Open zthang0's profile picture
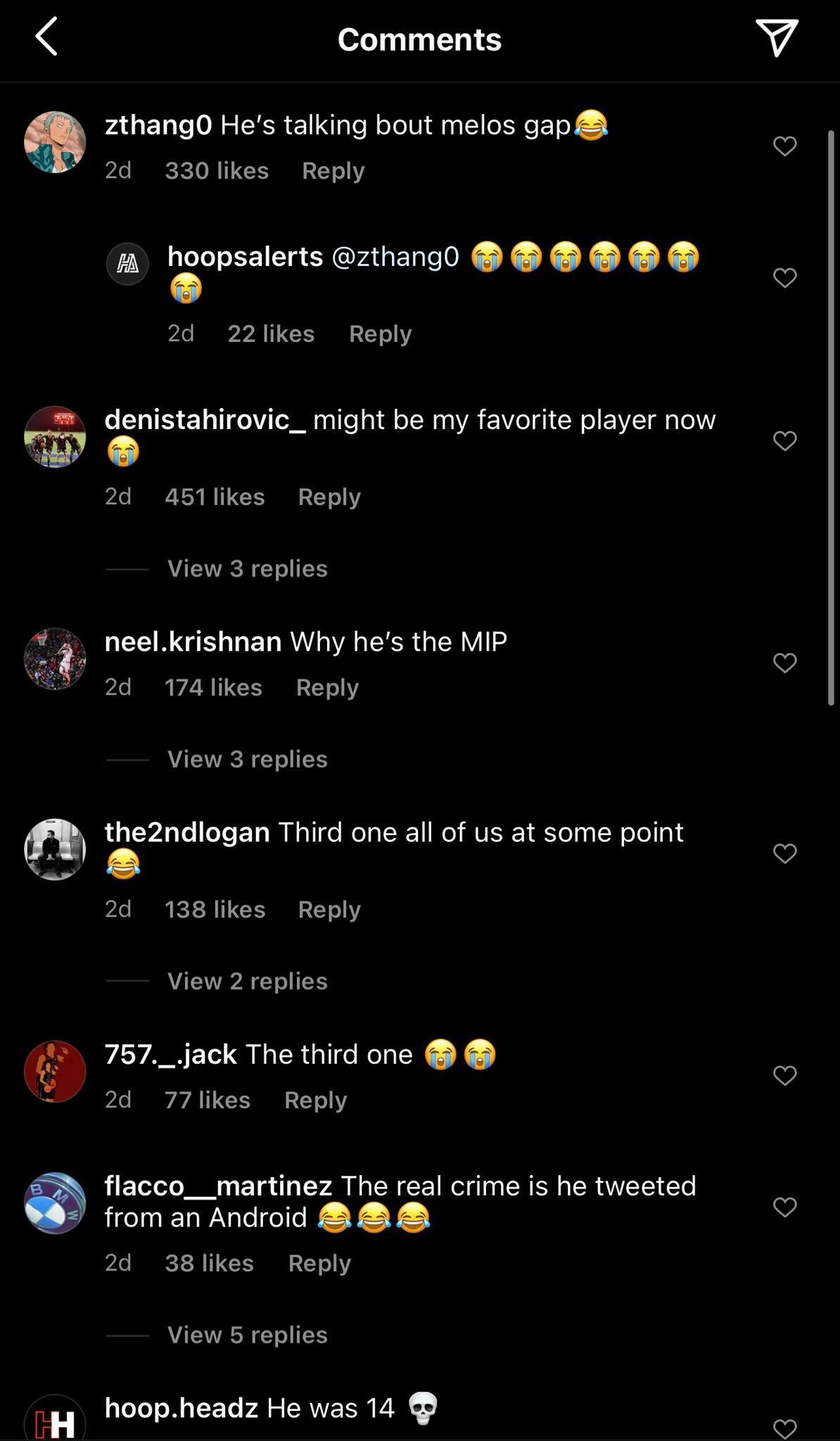Image resolution: width=840 pixels, height=1441 pixels. (55, 141)
